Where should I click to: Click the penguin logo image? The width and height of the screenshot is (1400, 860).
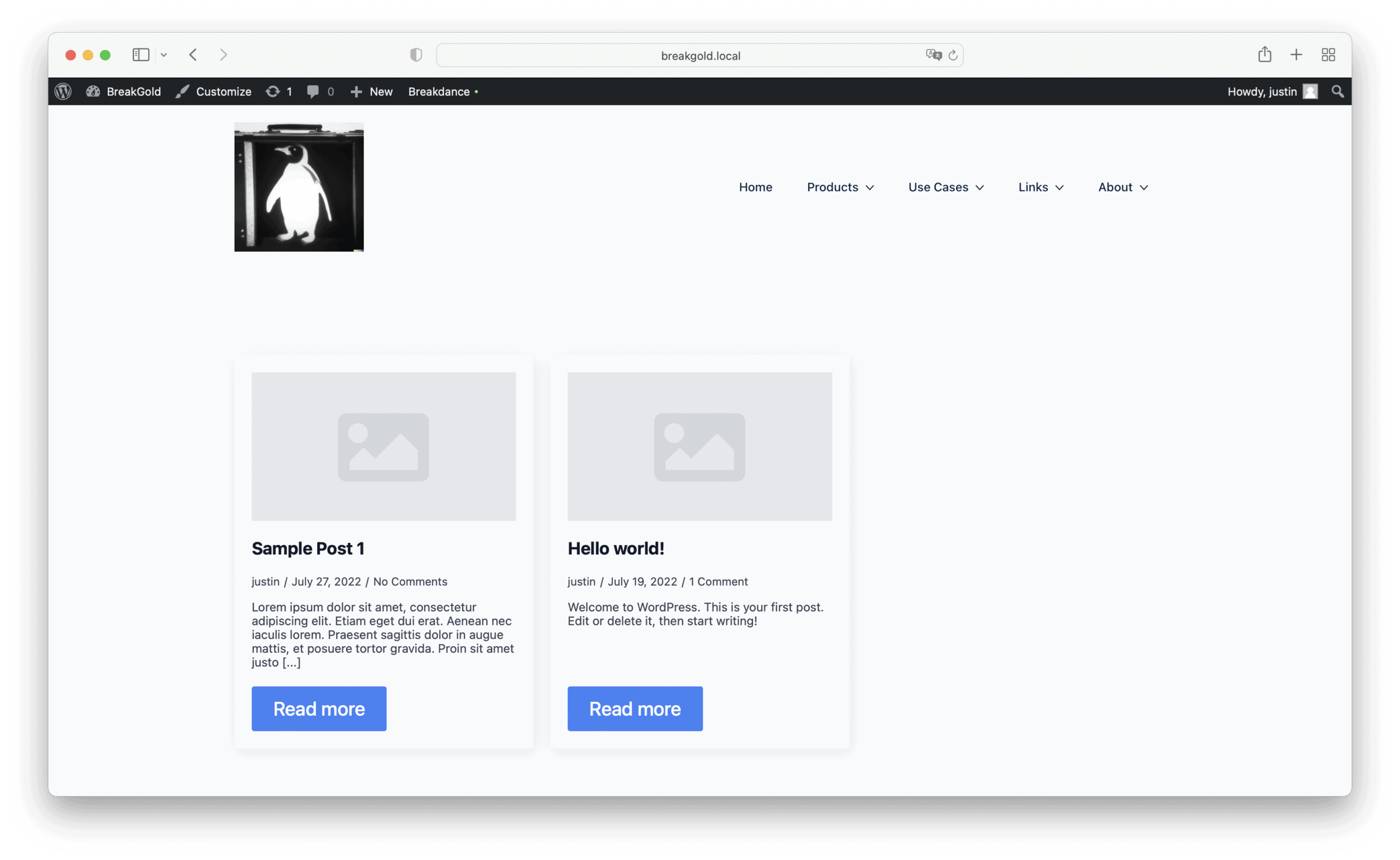[x=299, y=187]
